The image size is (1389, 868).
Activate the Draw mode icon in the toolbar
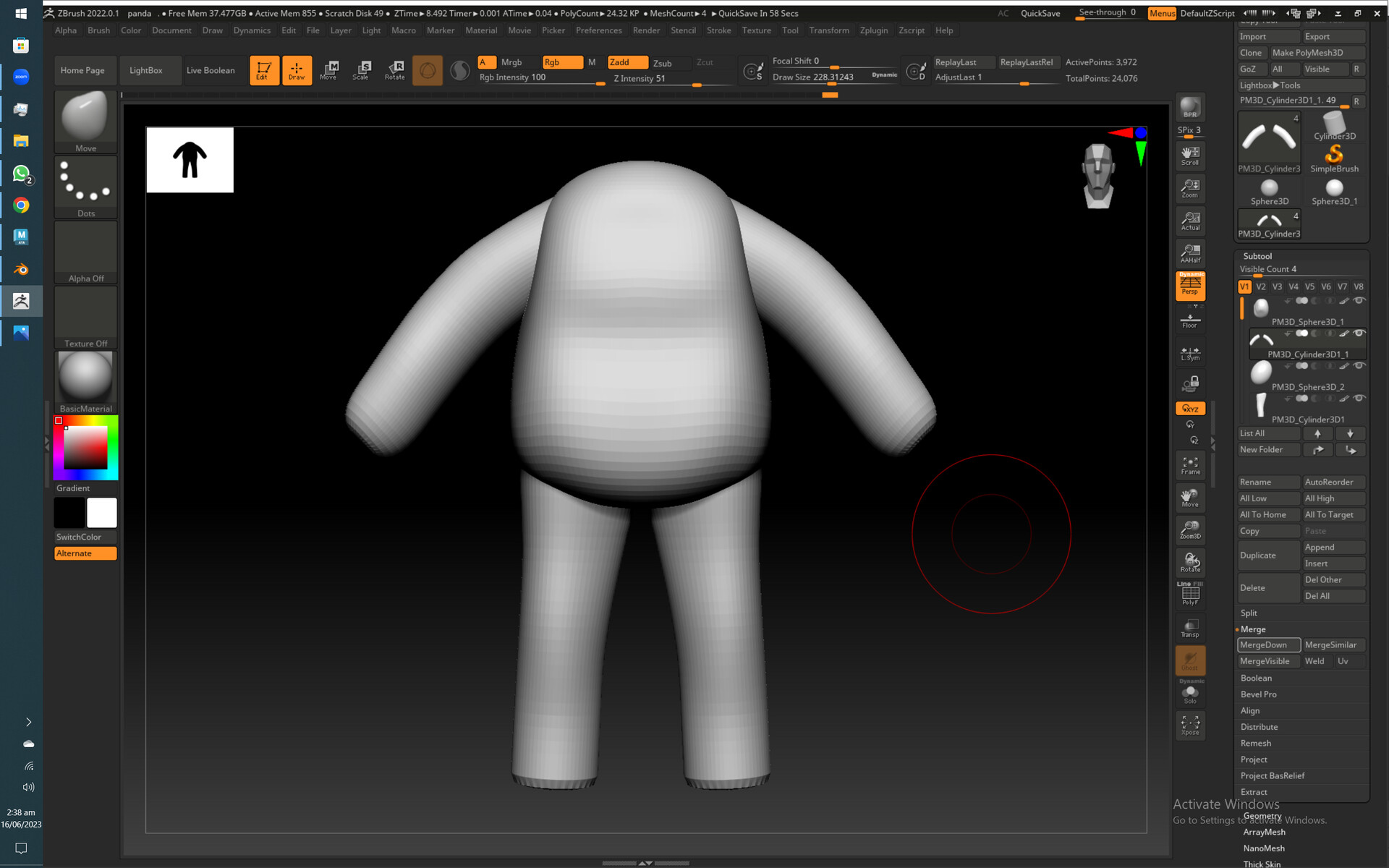coord(297,70)
